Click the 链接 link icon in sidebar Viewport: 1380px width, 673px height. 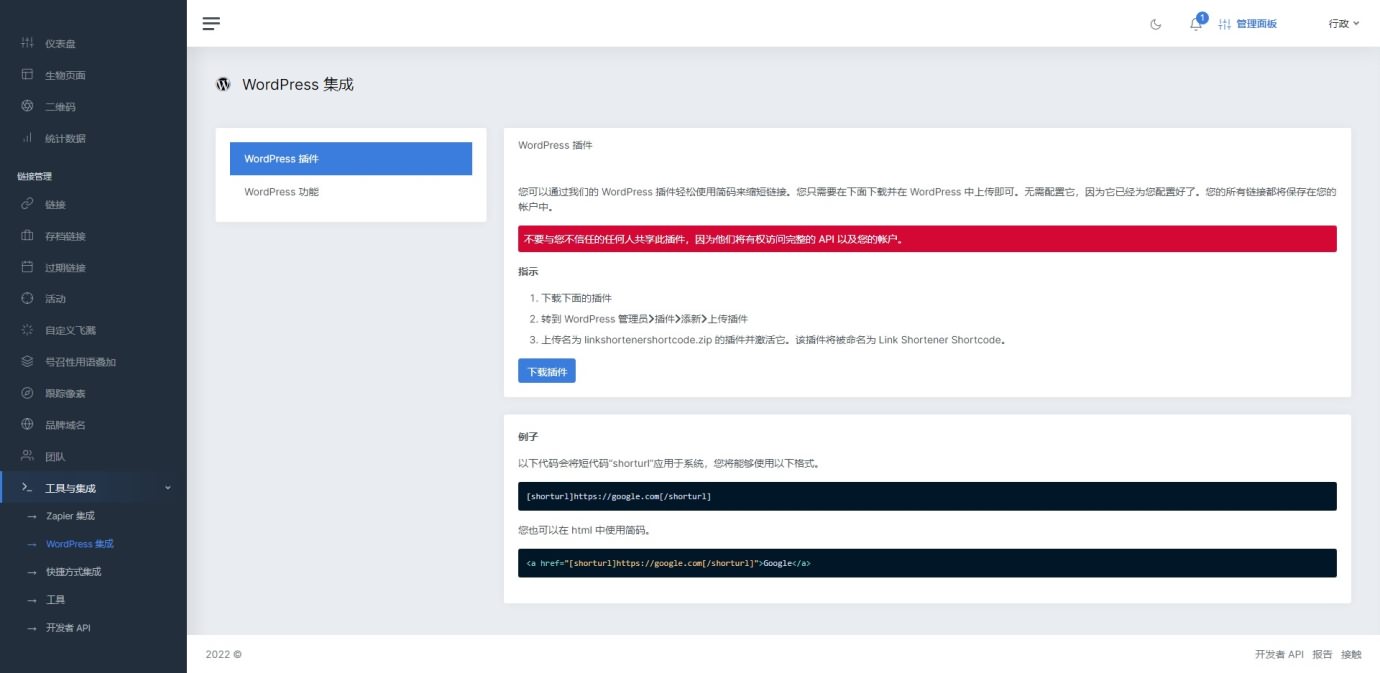point(27,204)
